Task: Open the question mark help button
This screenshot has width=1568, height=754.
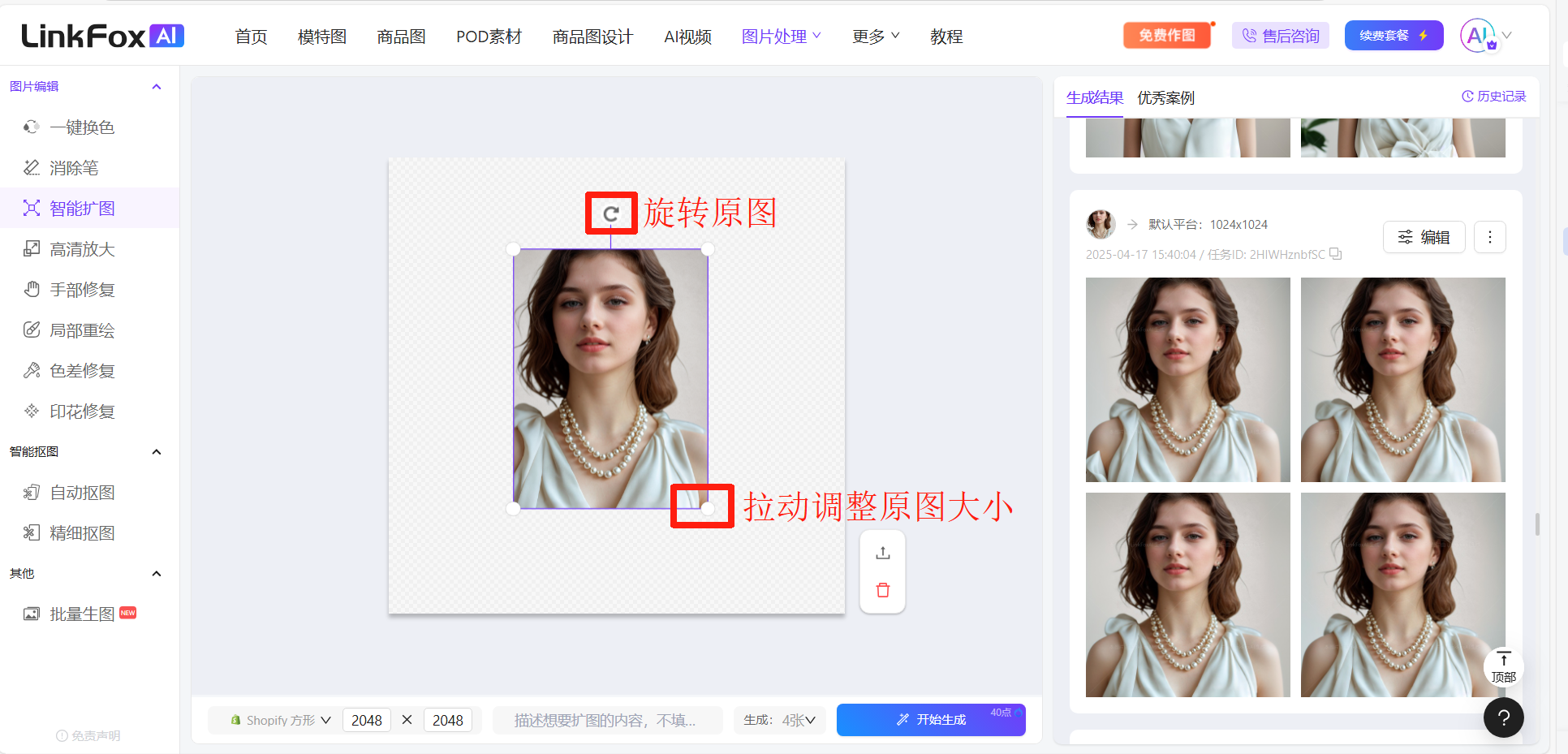Action: [x=1503, y=717]
